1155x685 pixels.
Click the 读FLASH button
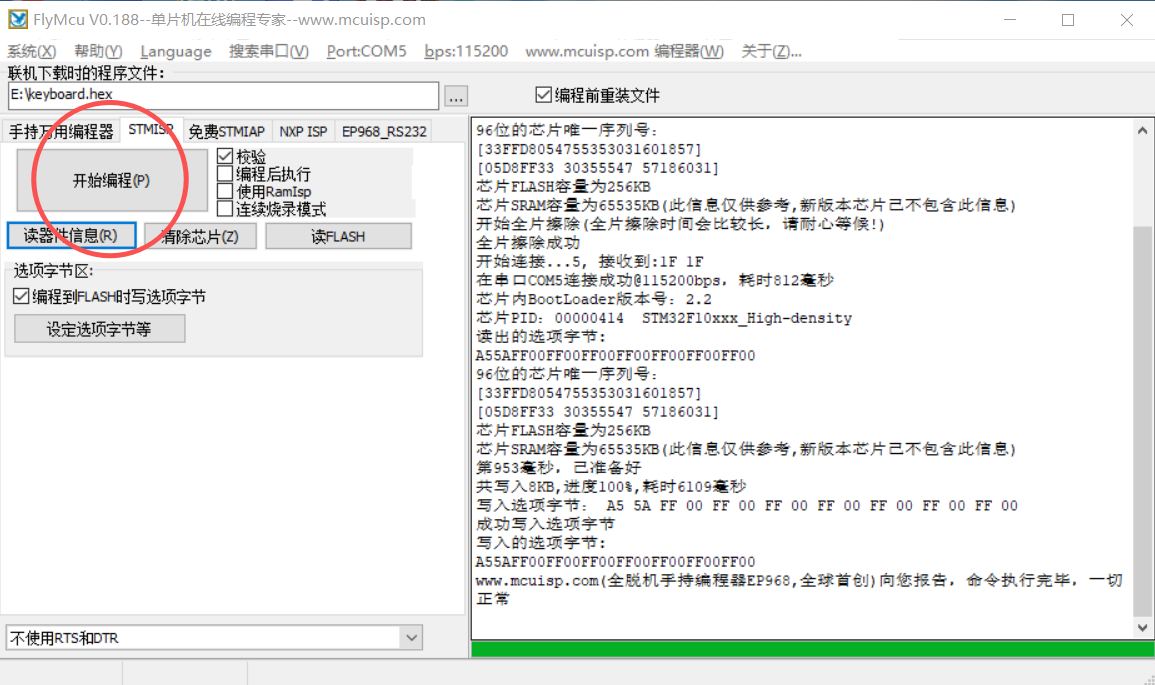(x=338, y=236)
